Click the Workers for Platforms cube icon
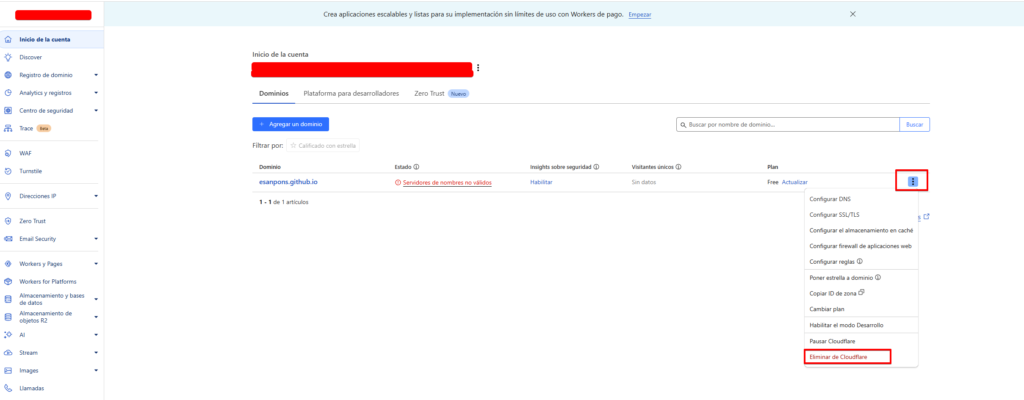The height and width of the screenshot is (400, 1024). (x=8, y=282)
